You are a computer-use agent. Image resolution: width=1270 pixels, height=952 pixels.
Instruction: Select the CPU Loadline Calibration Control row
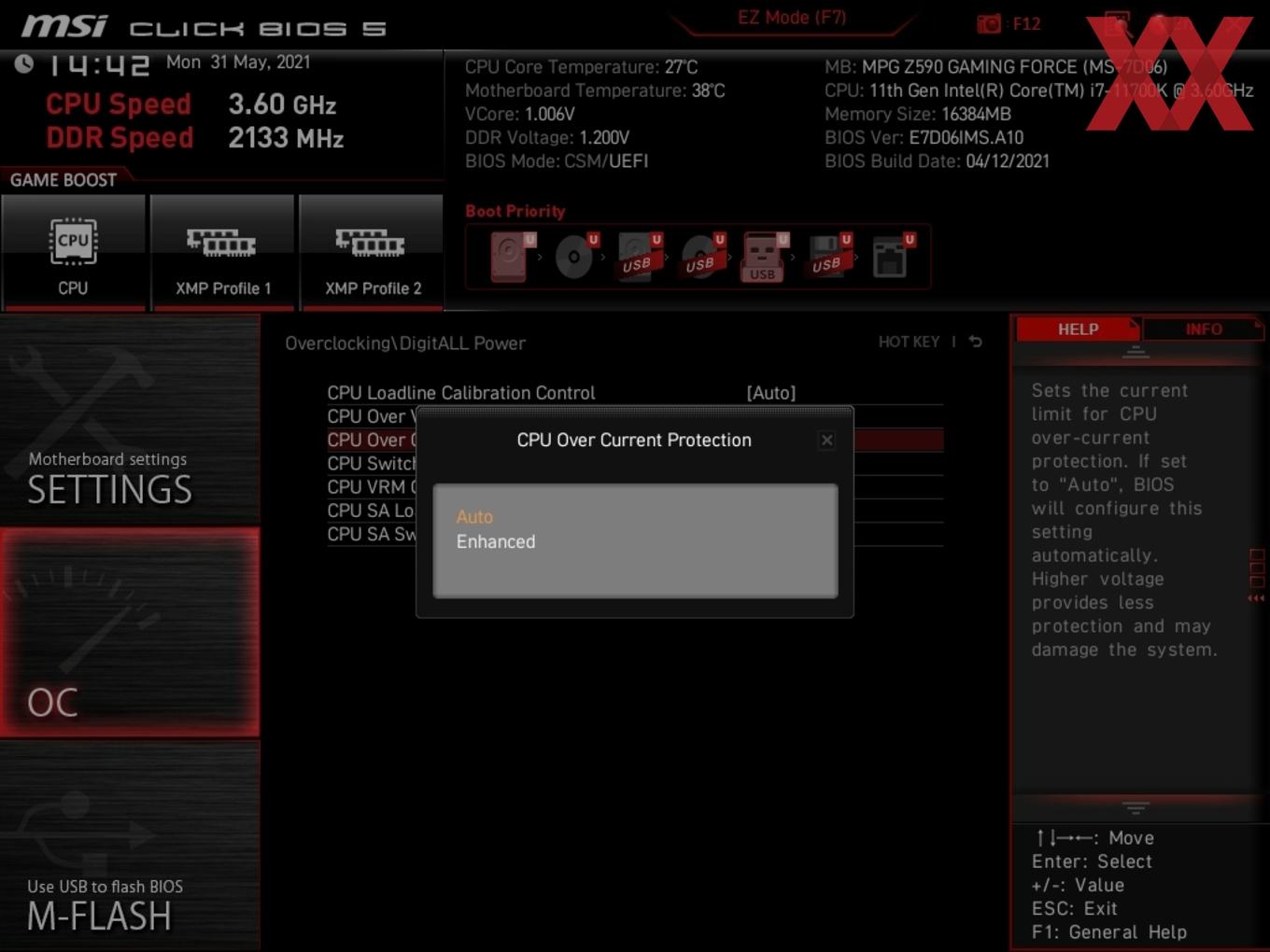point(635,393)
